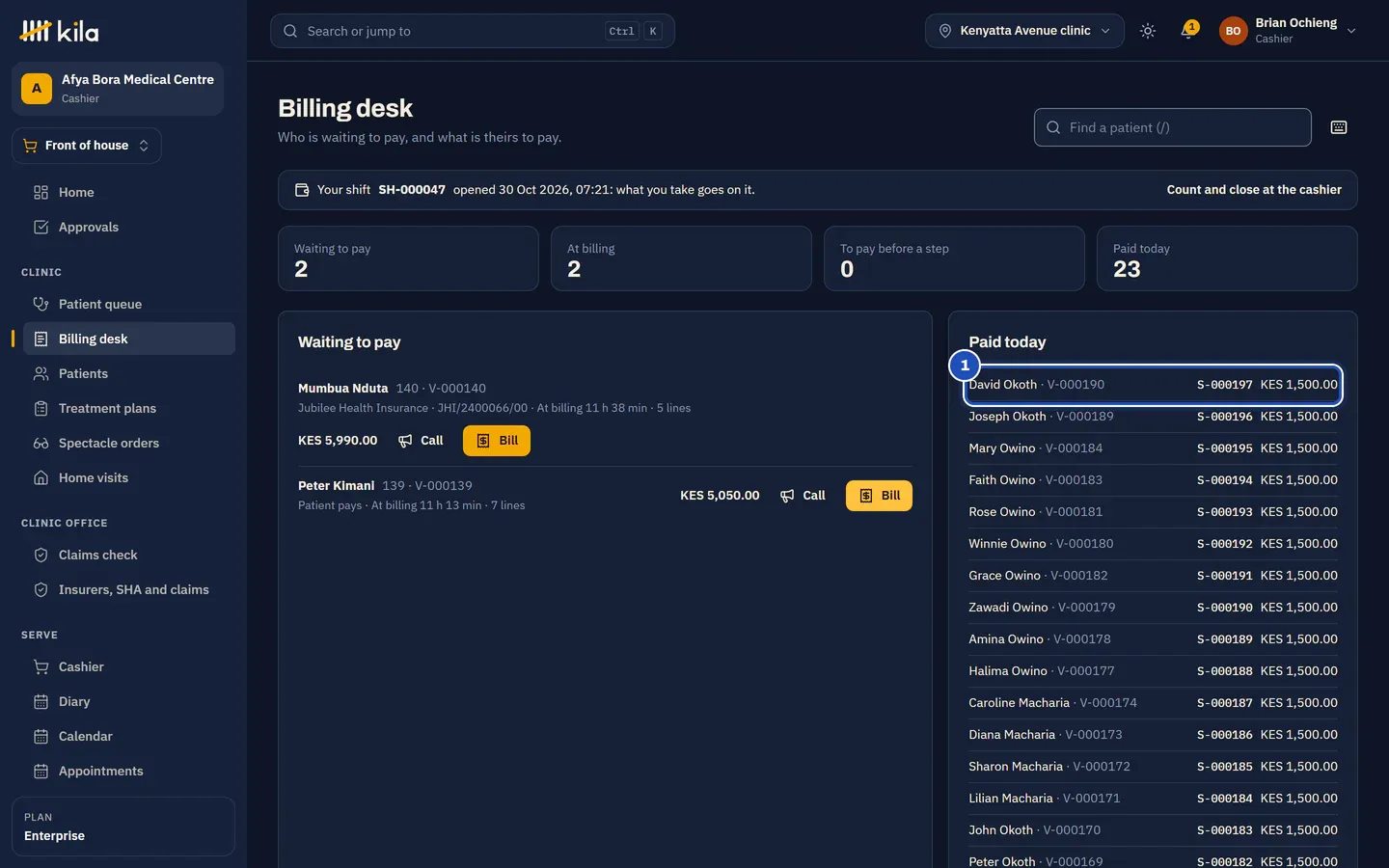The width and height of the screenshot is (1389, 868).
Task: Bill Mumbua Nduta's visit
Action: click(x=497, y=441)
